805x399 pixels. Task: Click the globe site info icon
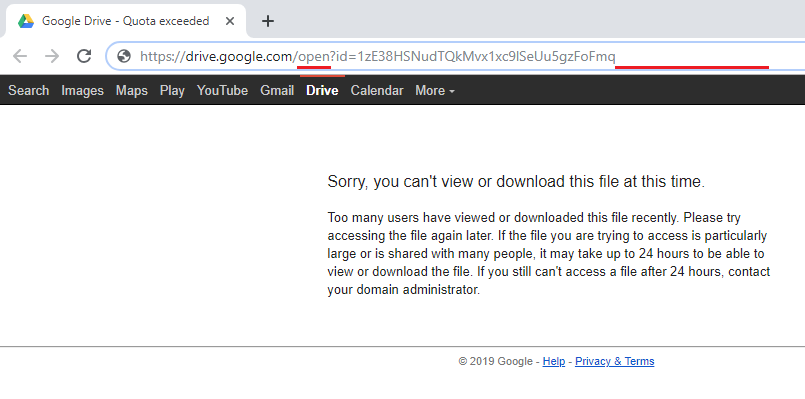124,56
